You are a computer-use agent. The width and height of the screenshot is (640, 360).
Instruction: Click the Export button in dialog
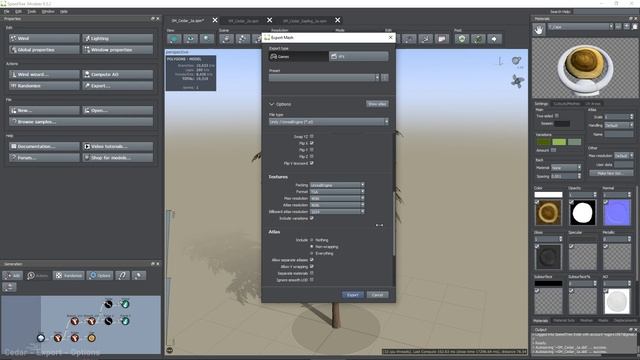[x=353, y=295]
